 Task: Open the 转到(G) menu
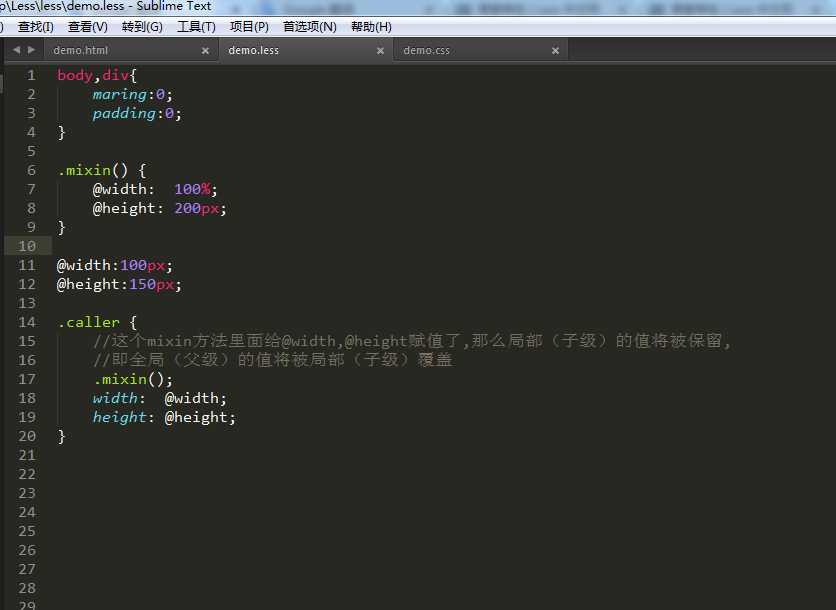coord(142,27)
